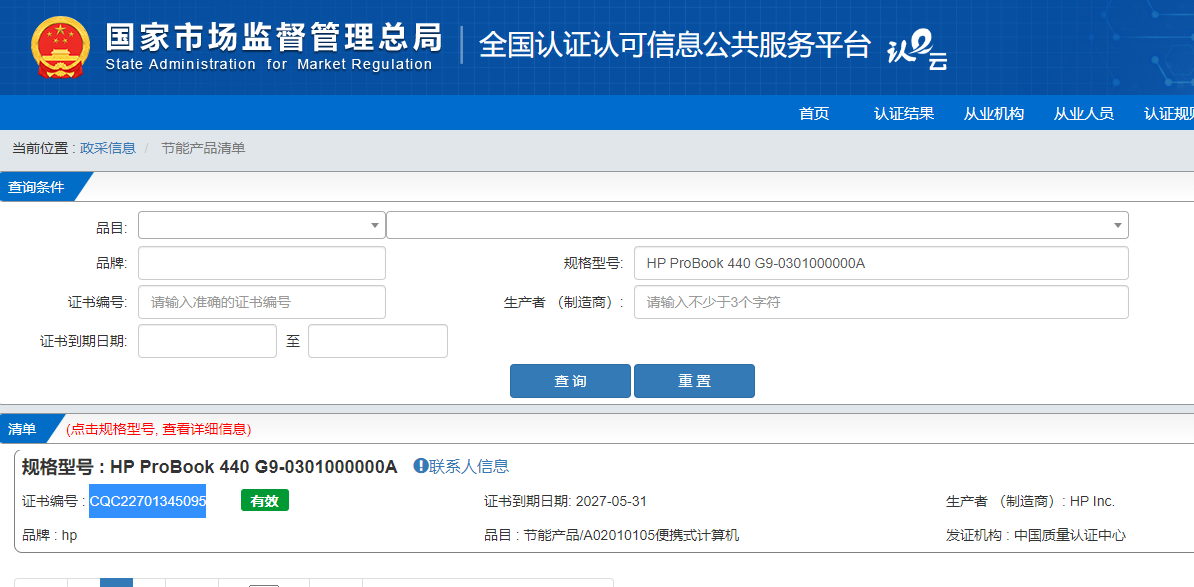
Task: Click the expiry date 2027-05-31
Action: [x=611, y=501]
